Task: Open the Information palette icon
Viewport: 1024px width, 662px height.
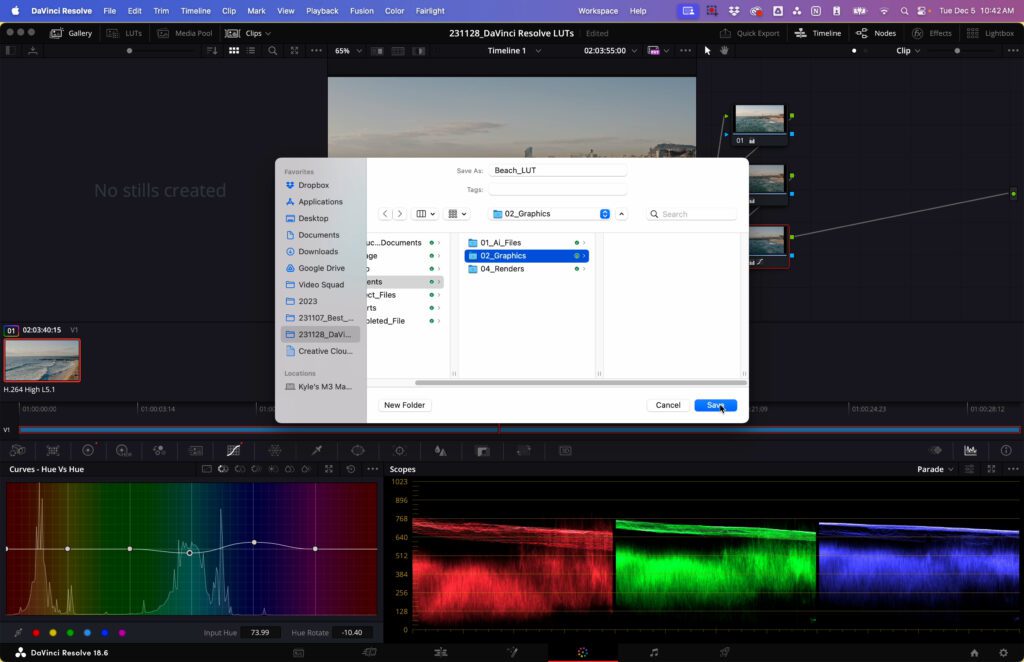Action: pyautogui.click(x=1006, y=450)
